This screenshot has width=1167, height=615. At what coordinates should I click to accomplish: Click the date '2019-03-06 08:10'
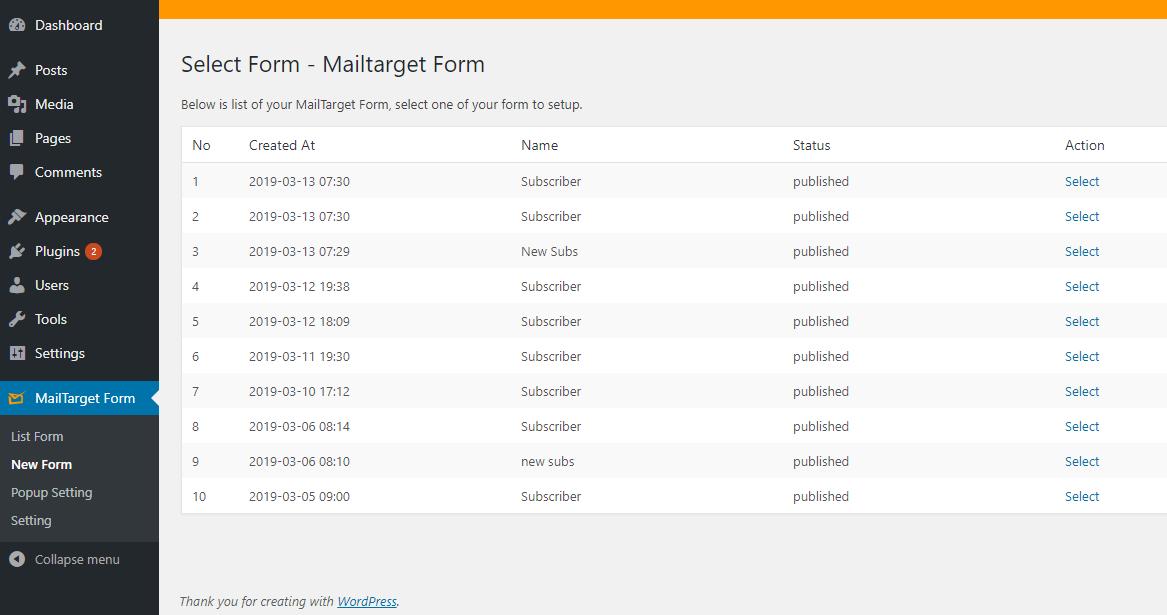[299, 462]
